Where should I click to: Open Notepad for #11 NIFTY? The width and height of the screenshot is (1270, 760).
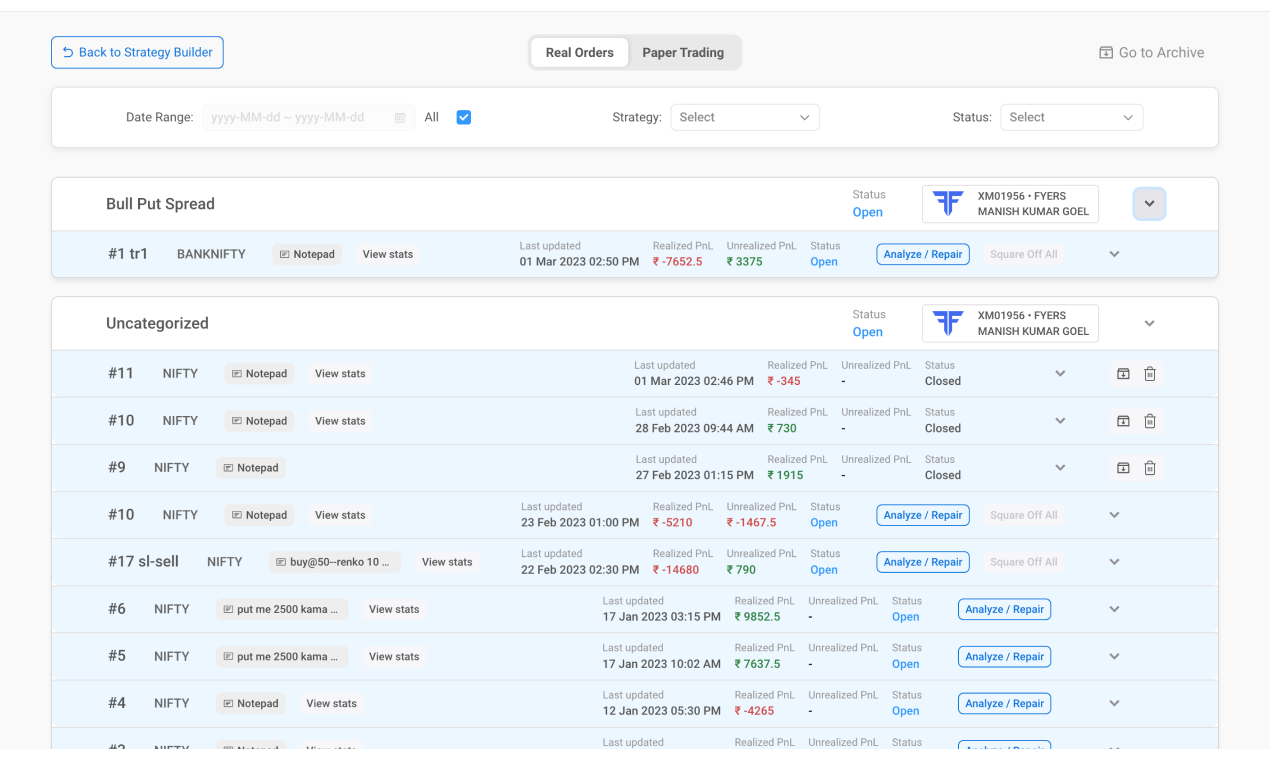coord(259,374)
